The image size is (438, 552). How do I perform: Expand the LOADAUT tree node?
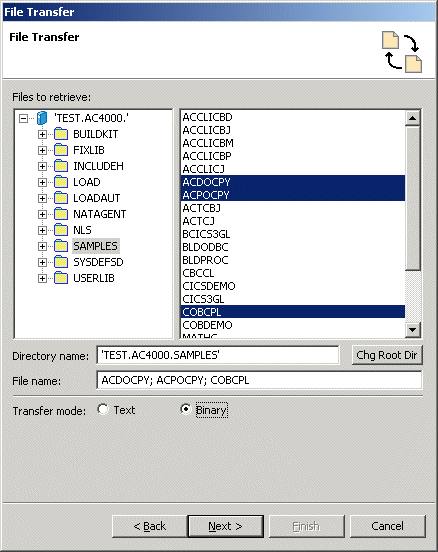[42, 199]
